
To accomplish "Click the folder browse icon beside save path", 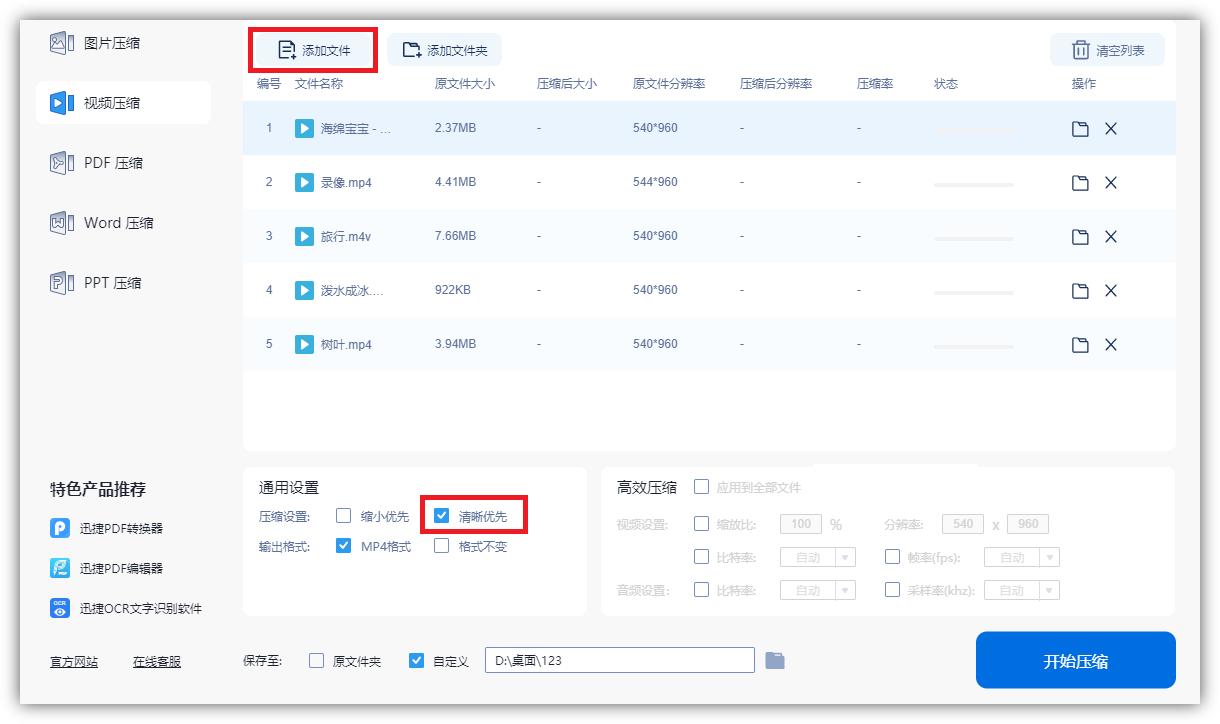I will (776, 660).
